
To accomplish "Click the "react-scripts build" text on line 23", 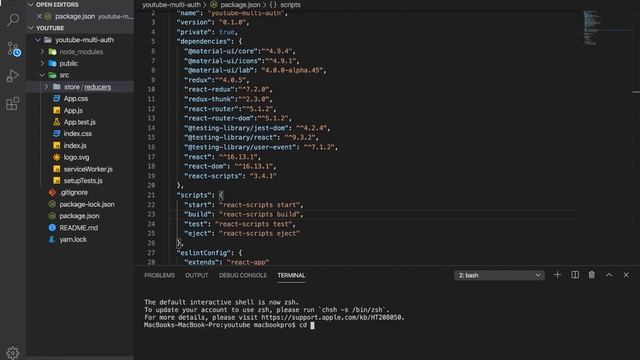I will pos(260,214).
